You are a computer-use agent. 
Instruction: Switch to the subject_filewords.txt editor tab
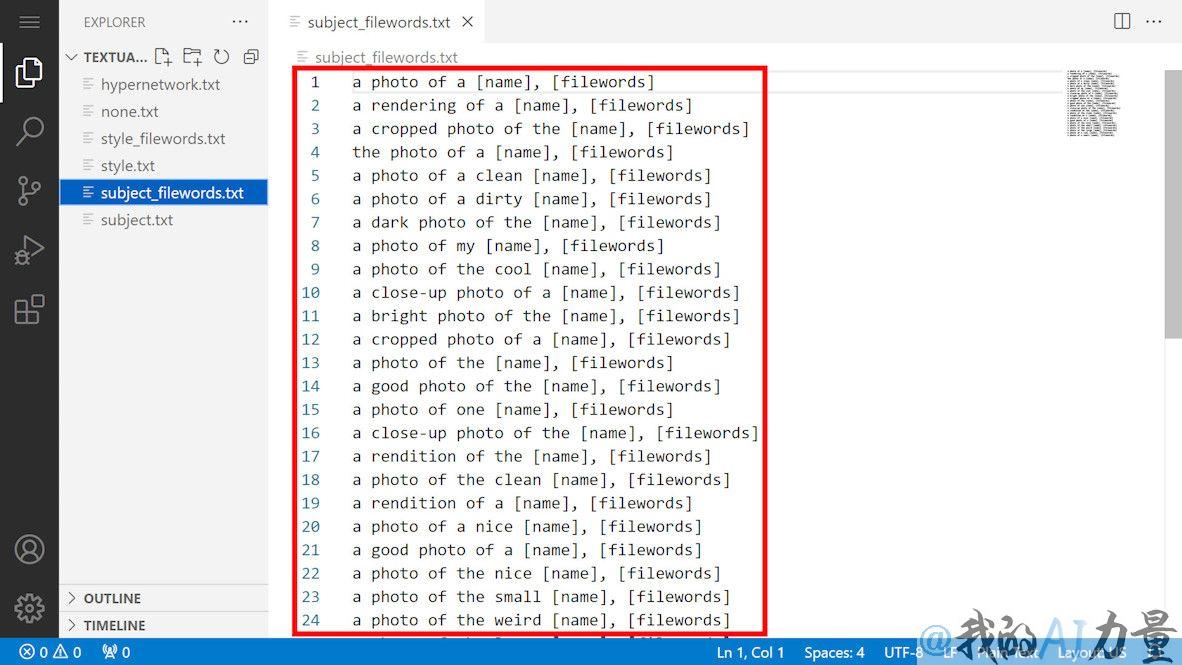pos(378,22)
